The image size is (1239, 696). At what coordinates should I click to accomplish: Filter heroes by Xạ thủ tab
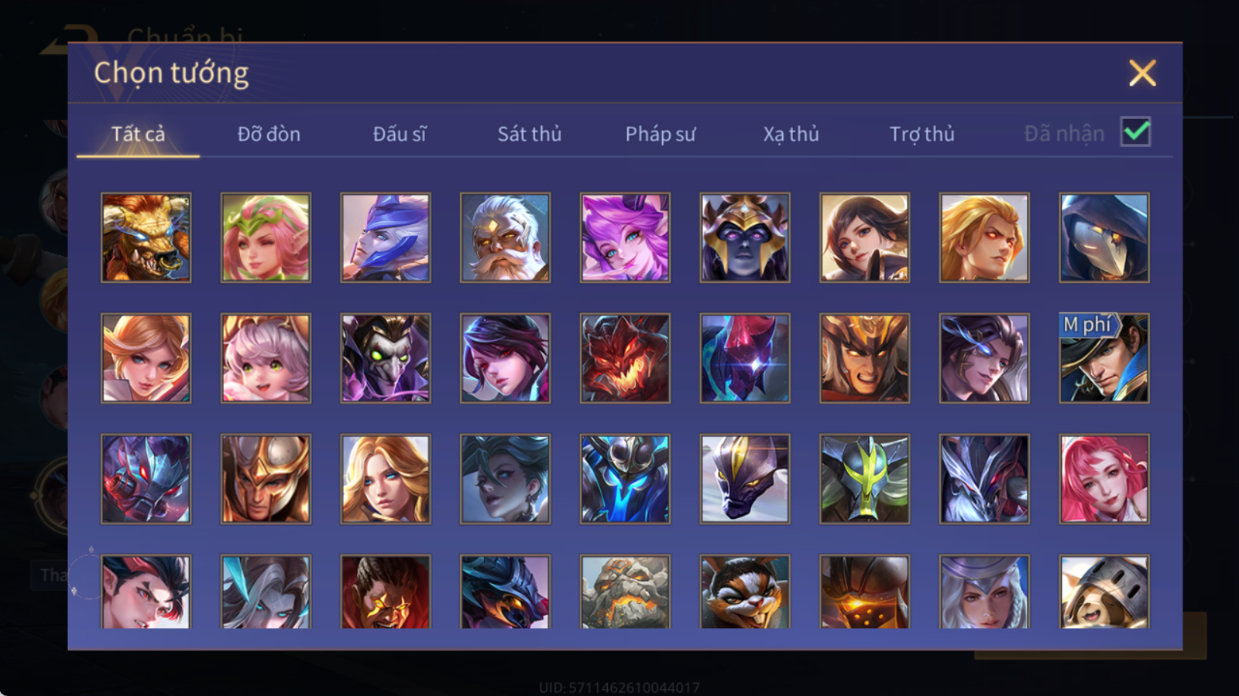[x=791, y=134]
